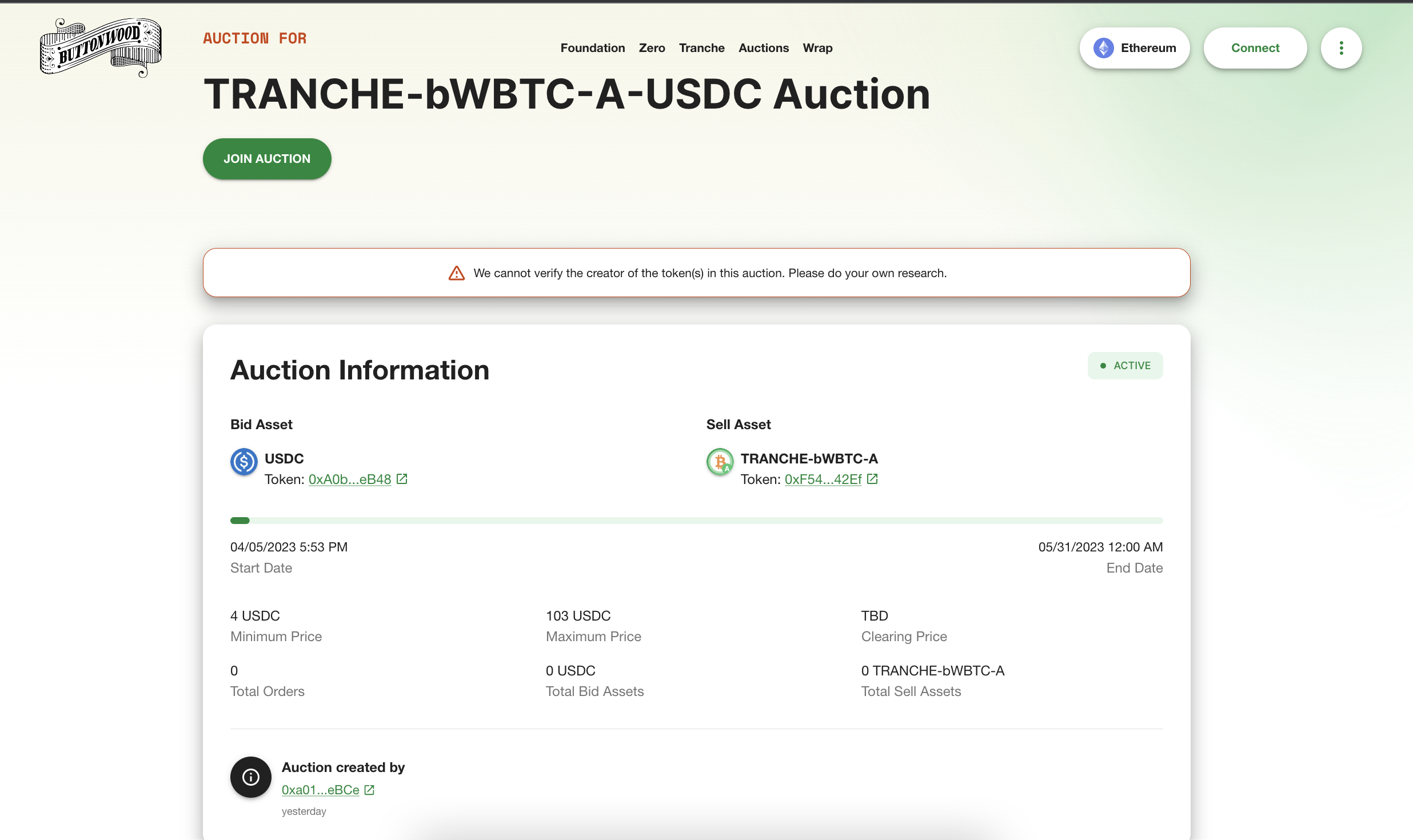Click the auction time progress bar
This screenshot has height=840, width=1413.
tap(696, 521)
